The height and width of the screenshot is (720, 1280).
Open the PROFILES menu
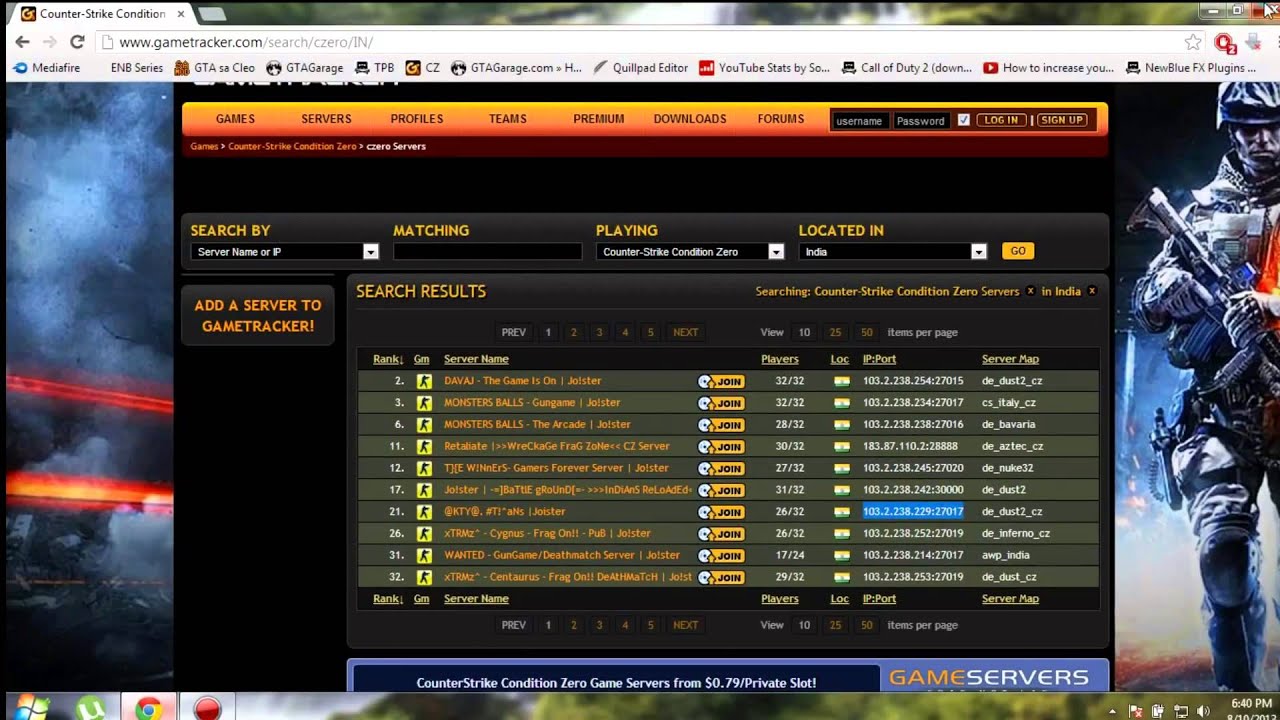click(x=417, y=119)
